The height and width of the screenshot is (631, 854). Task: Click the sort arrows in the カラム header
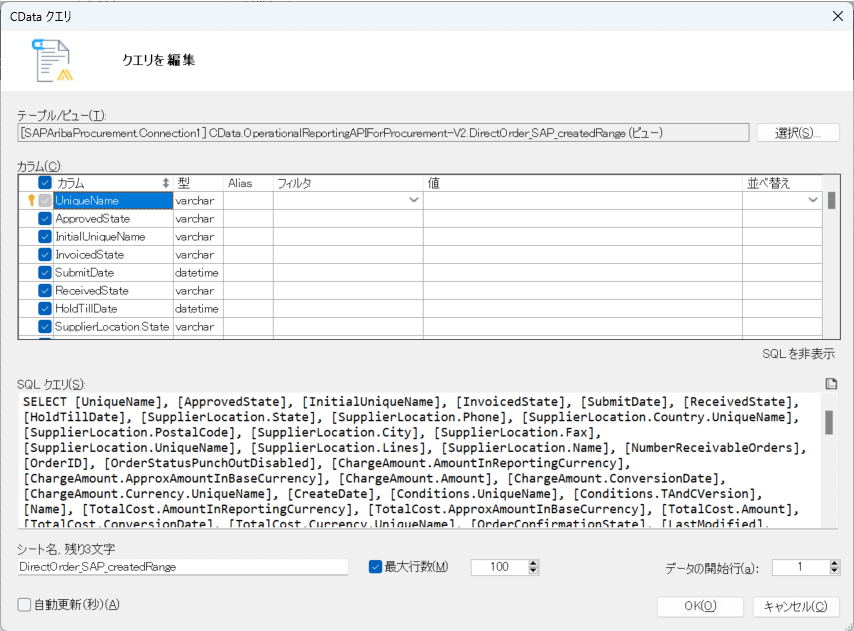pos(166,183)
